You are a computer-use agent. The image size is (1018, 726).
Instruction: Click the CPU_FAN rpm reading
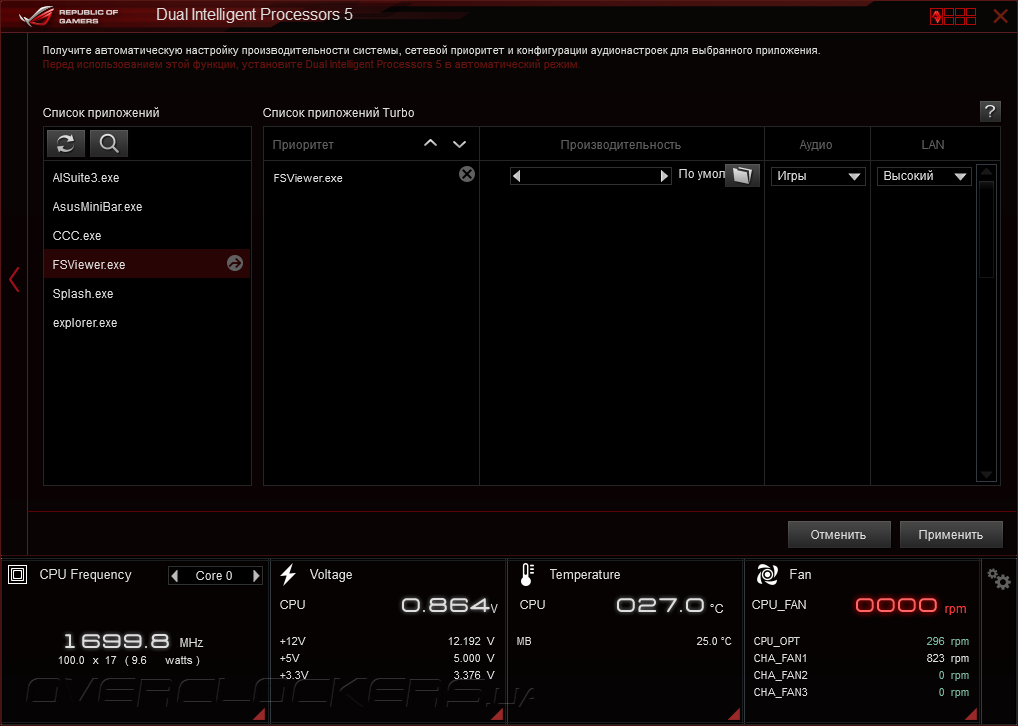click(911, 606)
